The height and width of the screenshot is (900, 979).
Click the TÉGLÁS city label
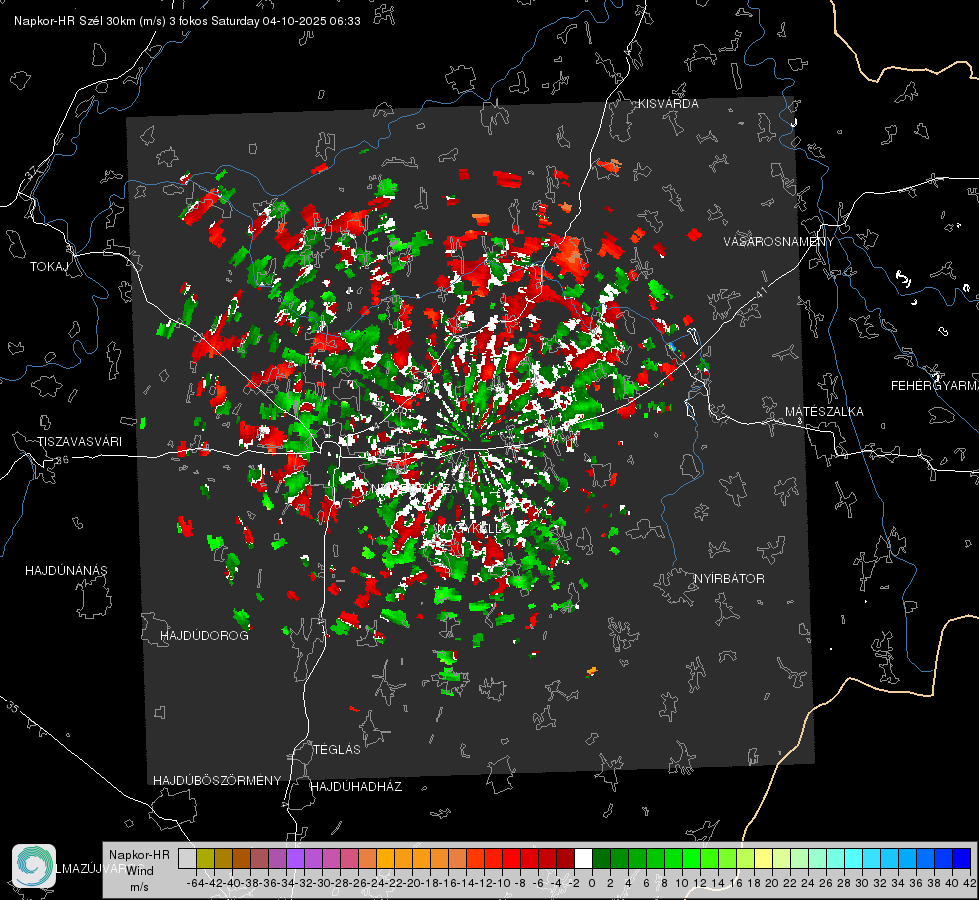coord(337,749)
